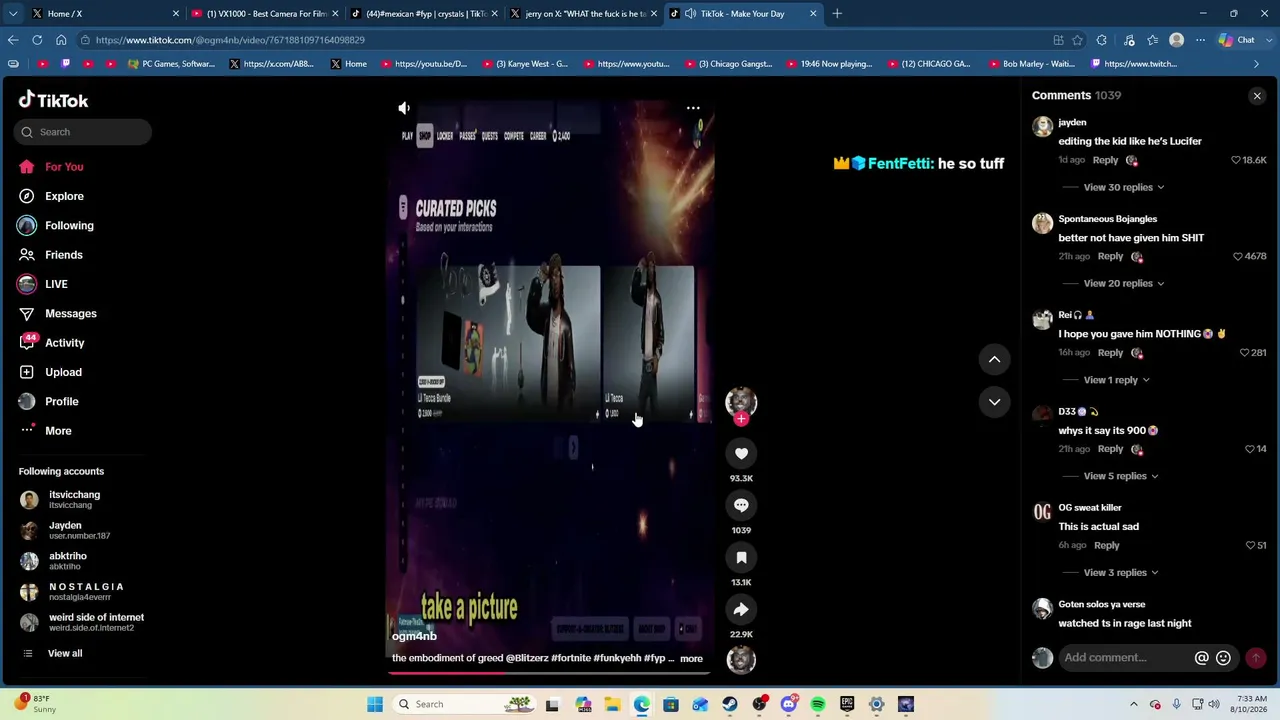
Task: Reply to OG sweat killer's comment
Action: [x=1106, y=546]
